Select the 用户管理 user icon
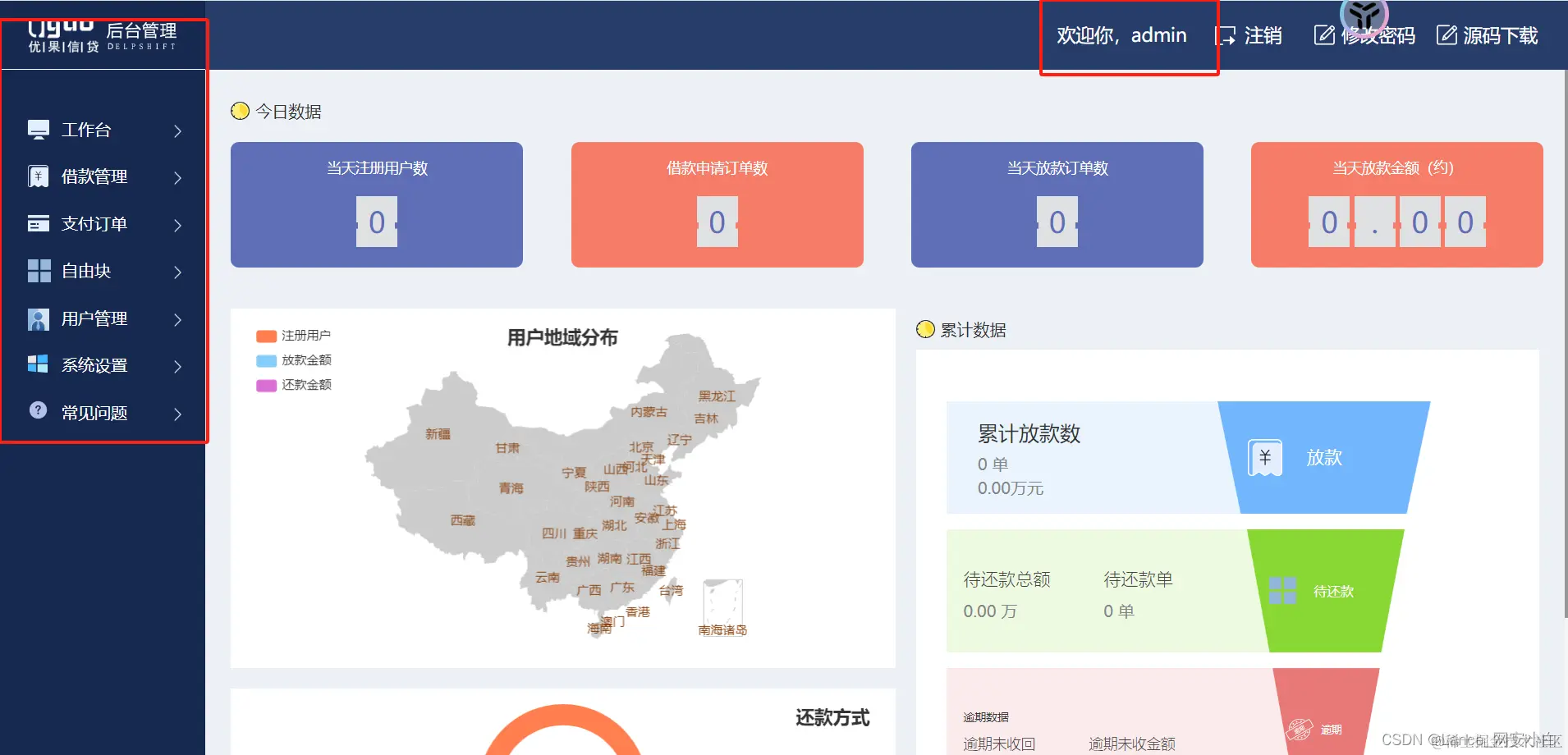1568x755 pixels. pyautogui.click(x=37, y=318)
